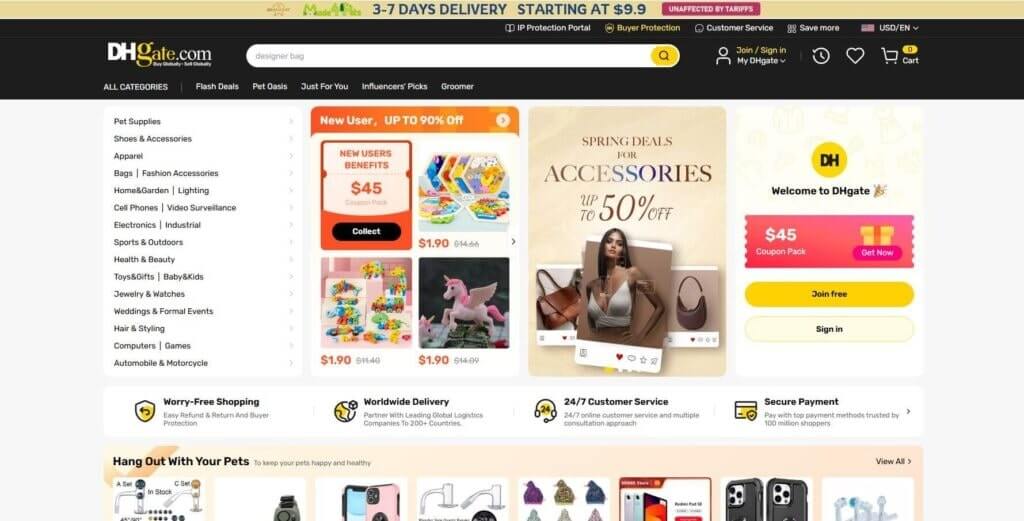This screenshot has width=1024, height=521.
Task: Click the next arrow beside product deals
Action: coord(513,242)
